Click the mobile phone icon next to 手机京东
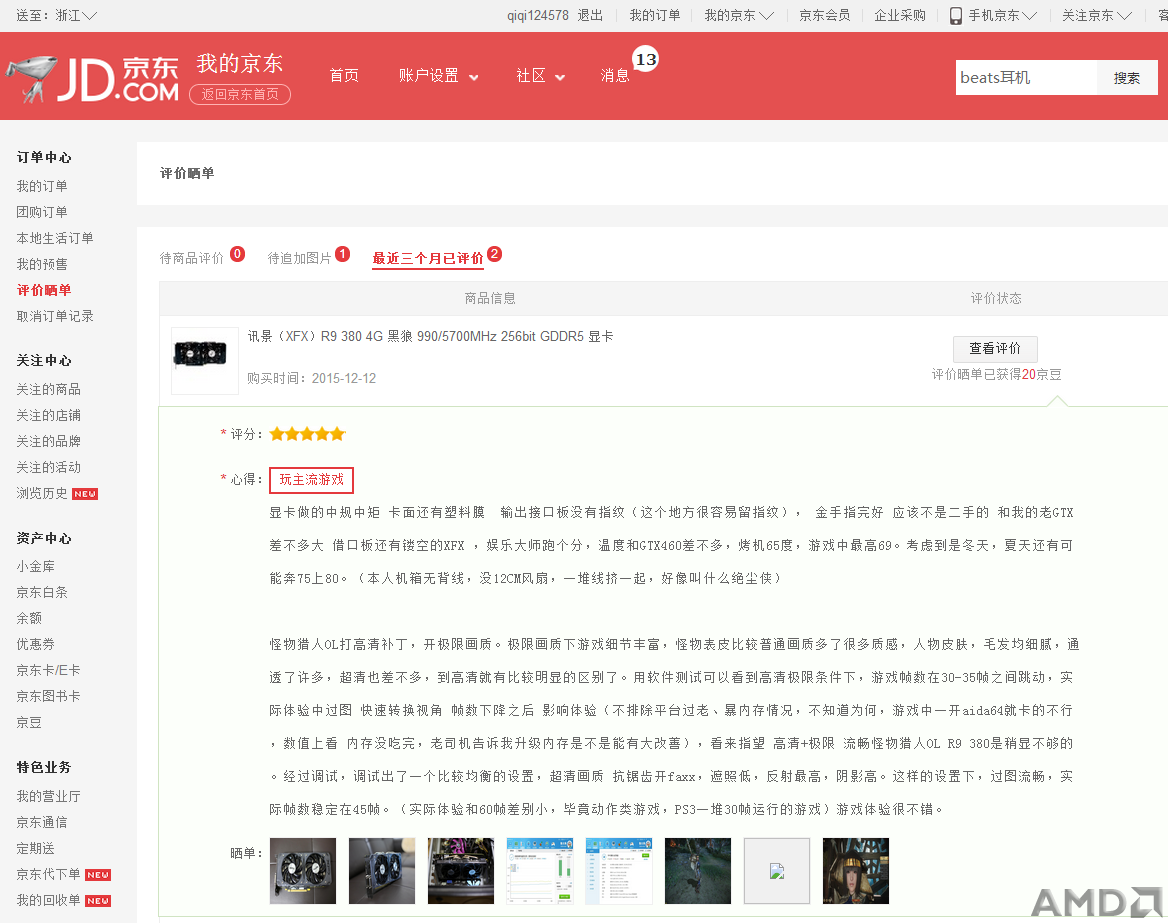The height and width of the screenshot is (923, 1168). [x=956, y=16]
